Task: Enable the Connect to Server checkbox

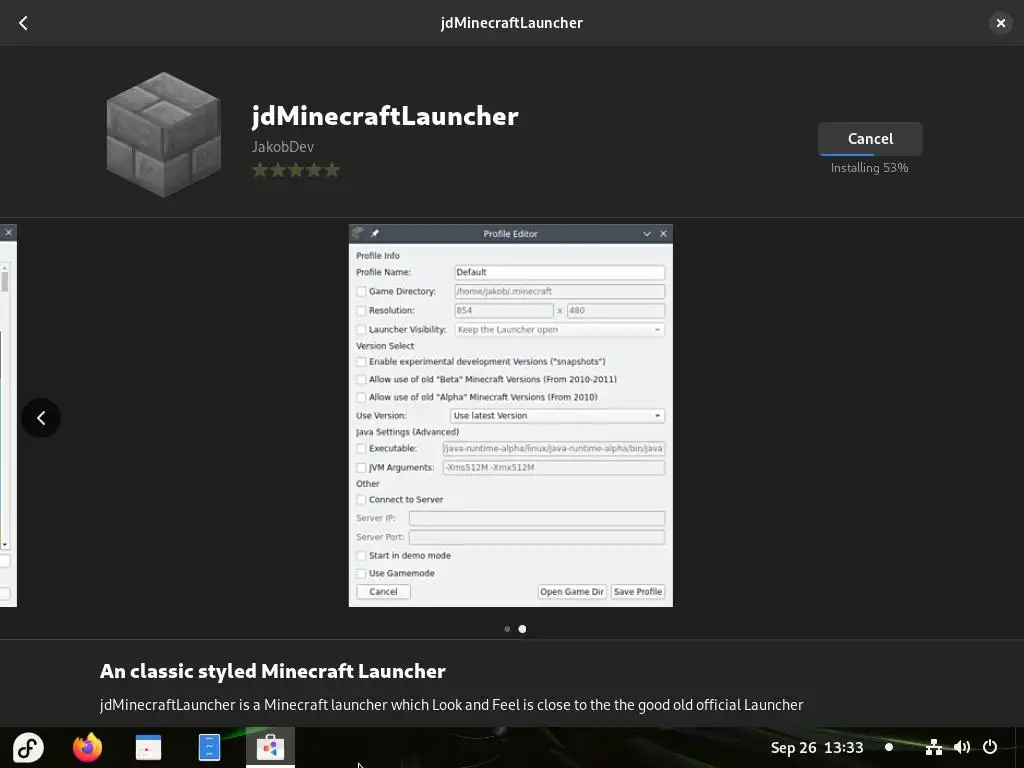Action: tap(361, 500)
